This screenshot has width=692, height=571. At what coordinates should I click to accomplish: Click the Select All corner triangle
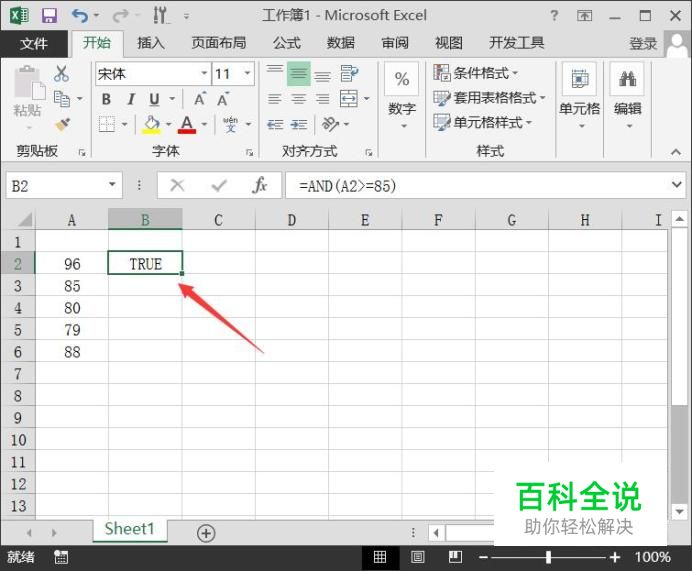(x=24, y=220)
